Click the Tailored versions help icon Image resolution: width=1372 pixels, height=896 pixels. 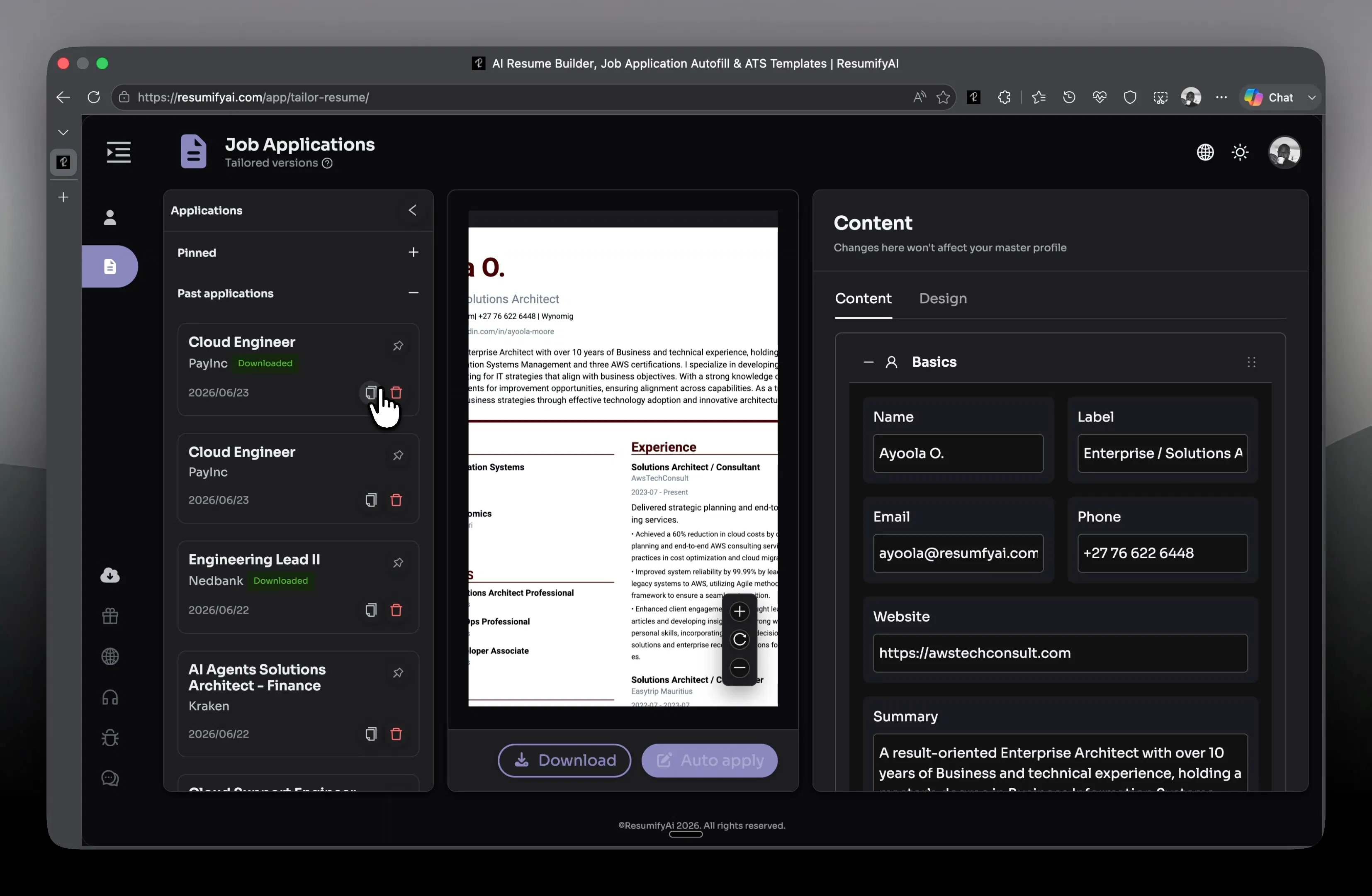tap(327, 163)
